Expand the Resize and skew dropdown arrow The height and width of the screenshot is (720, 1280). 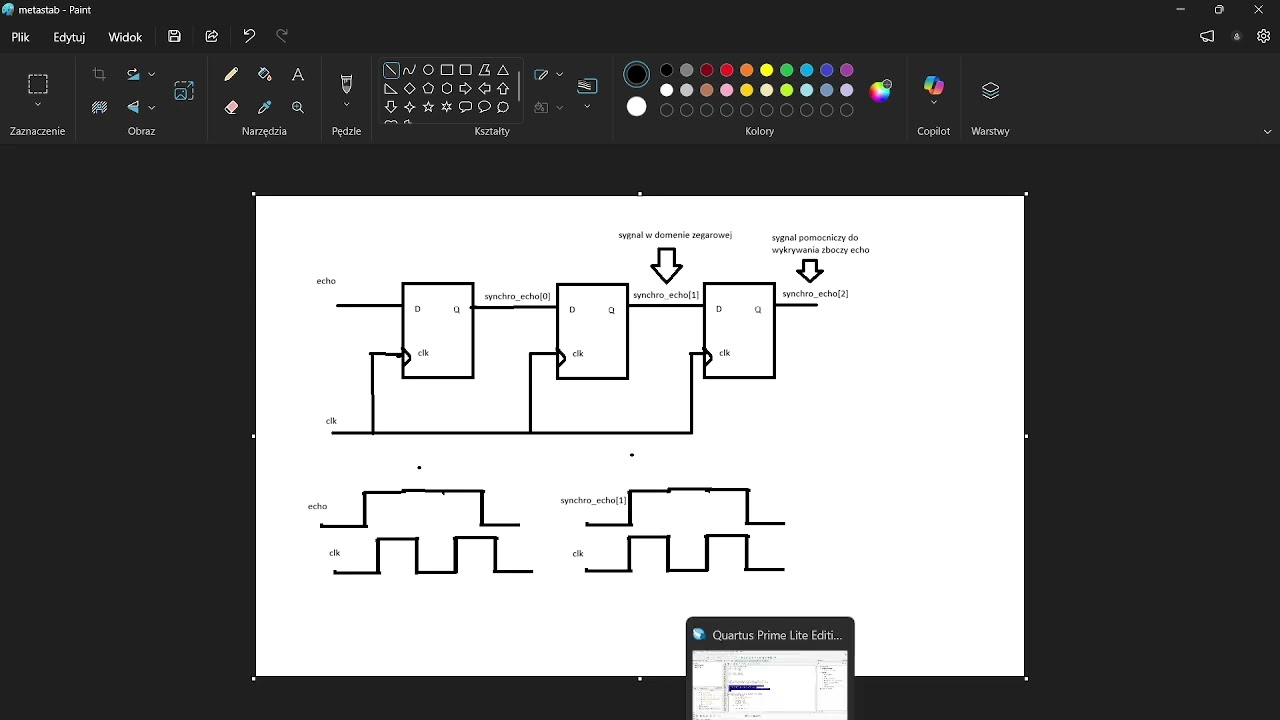153,75
